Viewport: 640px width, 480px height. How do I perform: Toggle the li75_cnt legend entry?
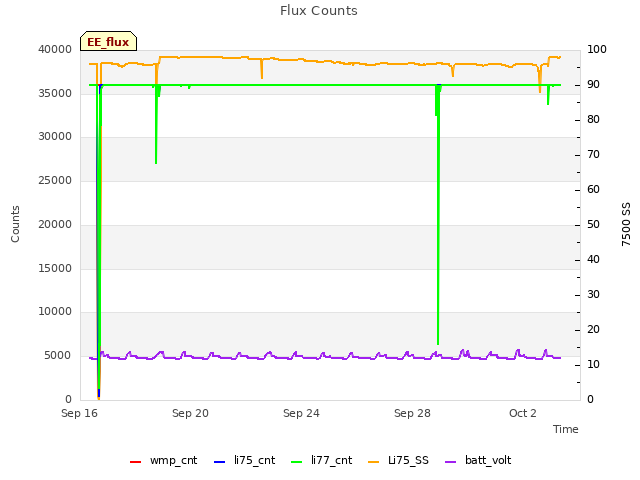coord(245,460)
